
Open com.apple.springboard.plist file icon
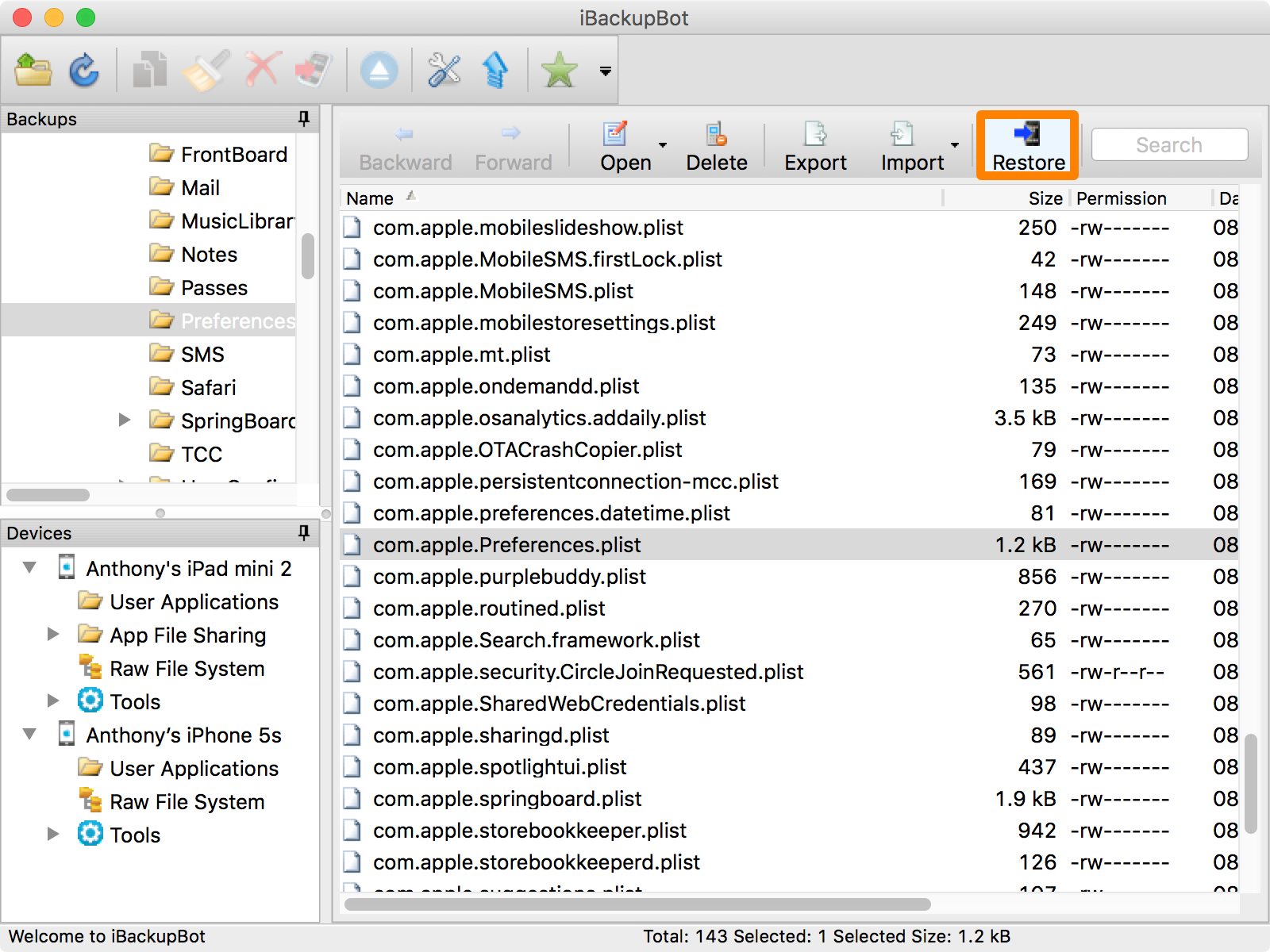coord(352,799)
